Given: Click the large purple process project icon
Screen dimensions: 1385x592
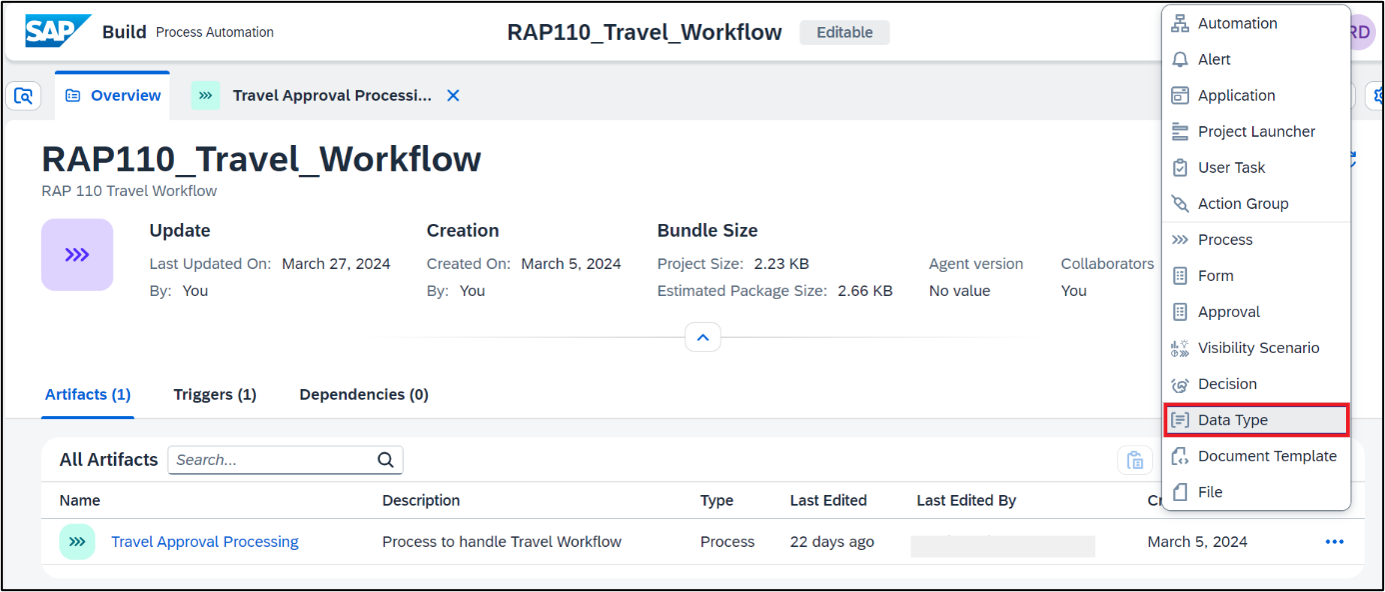Looking at the screenshot, I should [77, 255].
